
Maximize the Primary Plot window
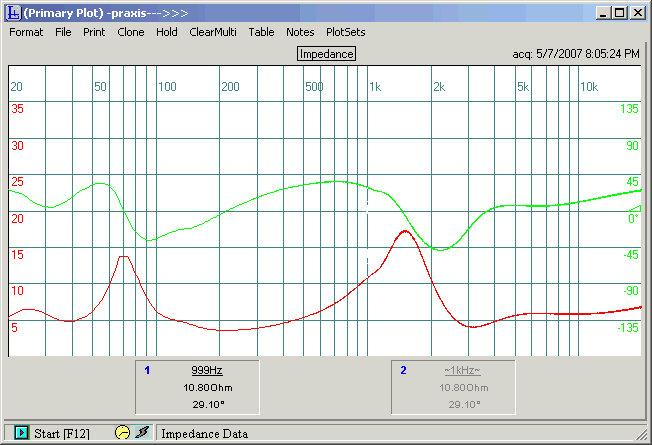[x=620, y=12]
